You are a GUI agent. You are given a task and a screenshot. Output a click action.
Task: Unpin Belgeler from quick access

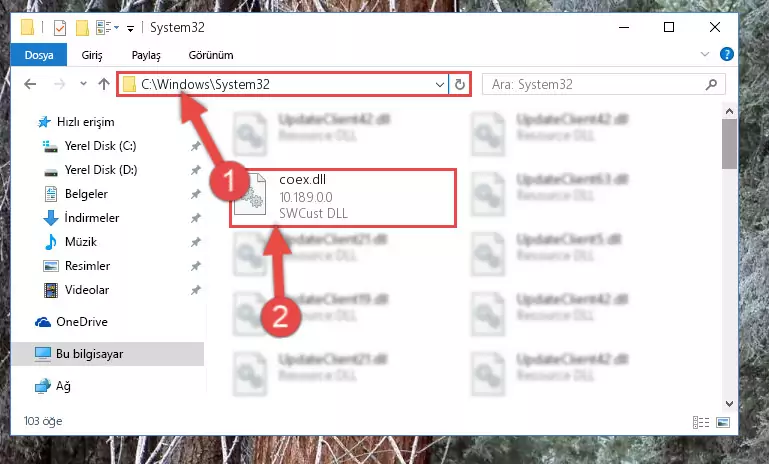[x=196, y=194]
